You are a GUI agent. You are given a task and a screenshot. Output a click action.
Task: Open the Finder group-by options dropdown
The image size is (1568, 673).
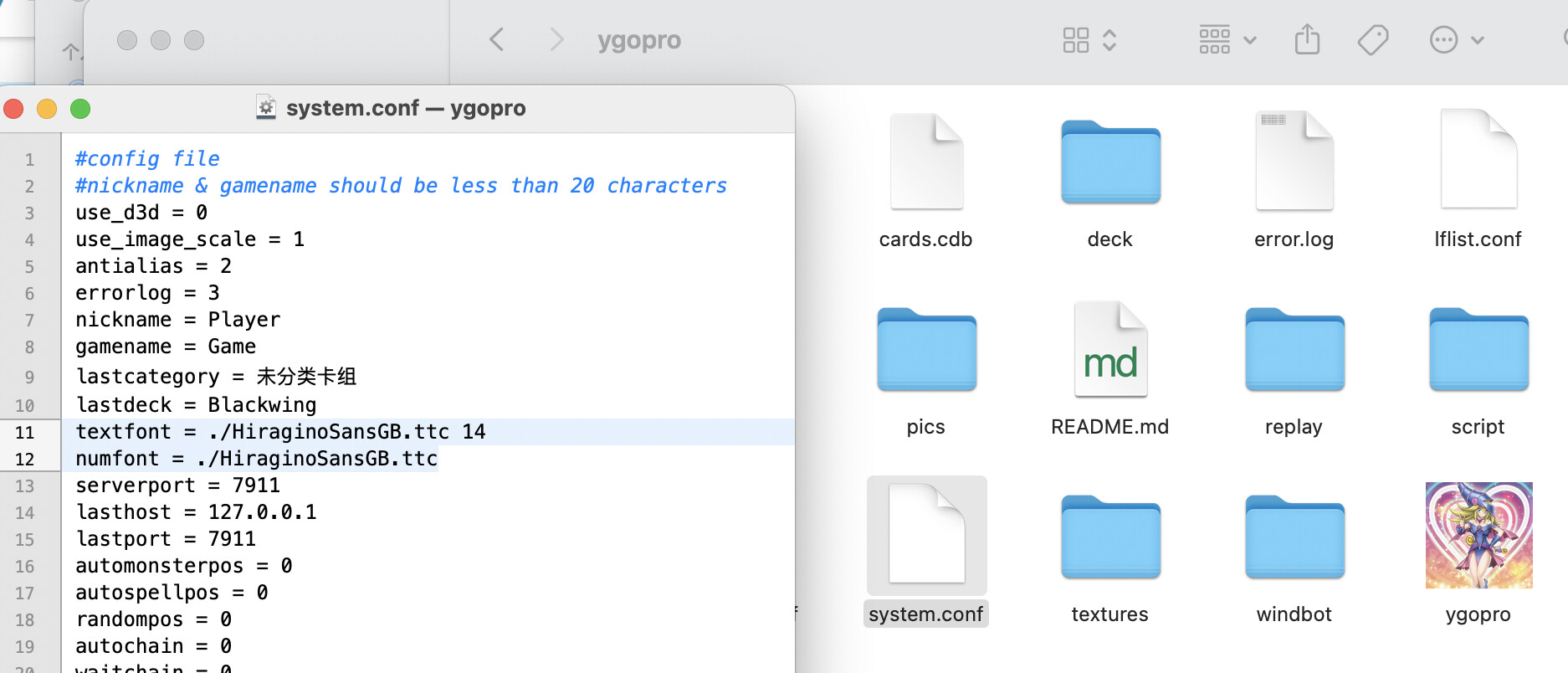click(1227, 39)
